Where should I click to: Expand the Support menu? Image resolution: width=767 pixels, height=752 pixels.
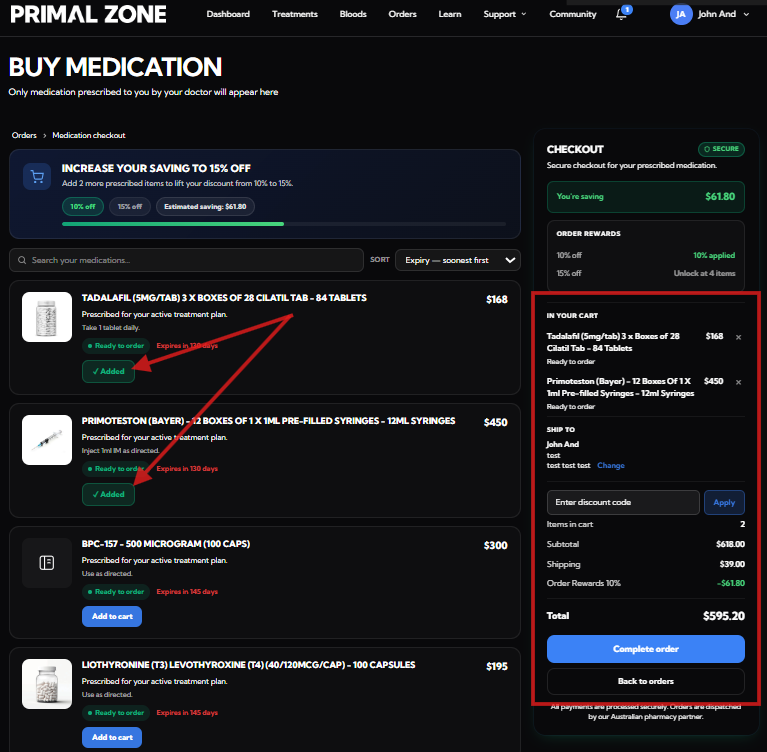click(x=504, y=14)
